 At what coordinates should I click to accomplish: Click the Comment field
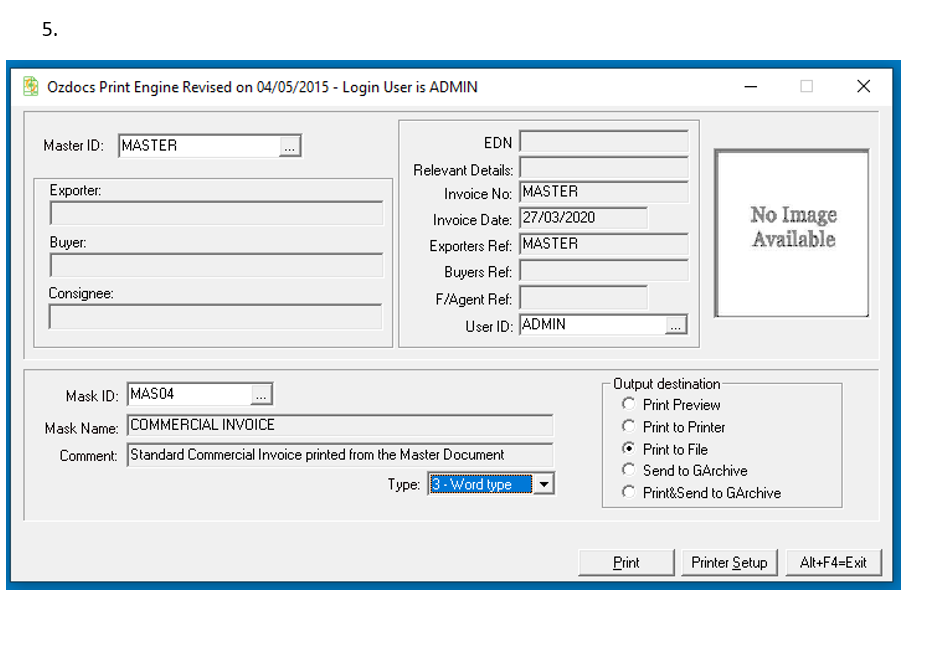coord(340,455)
